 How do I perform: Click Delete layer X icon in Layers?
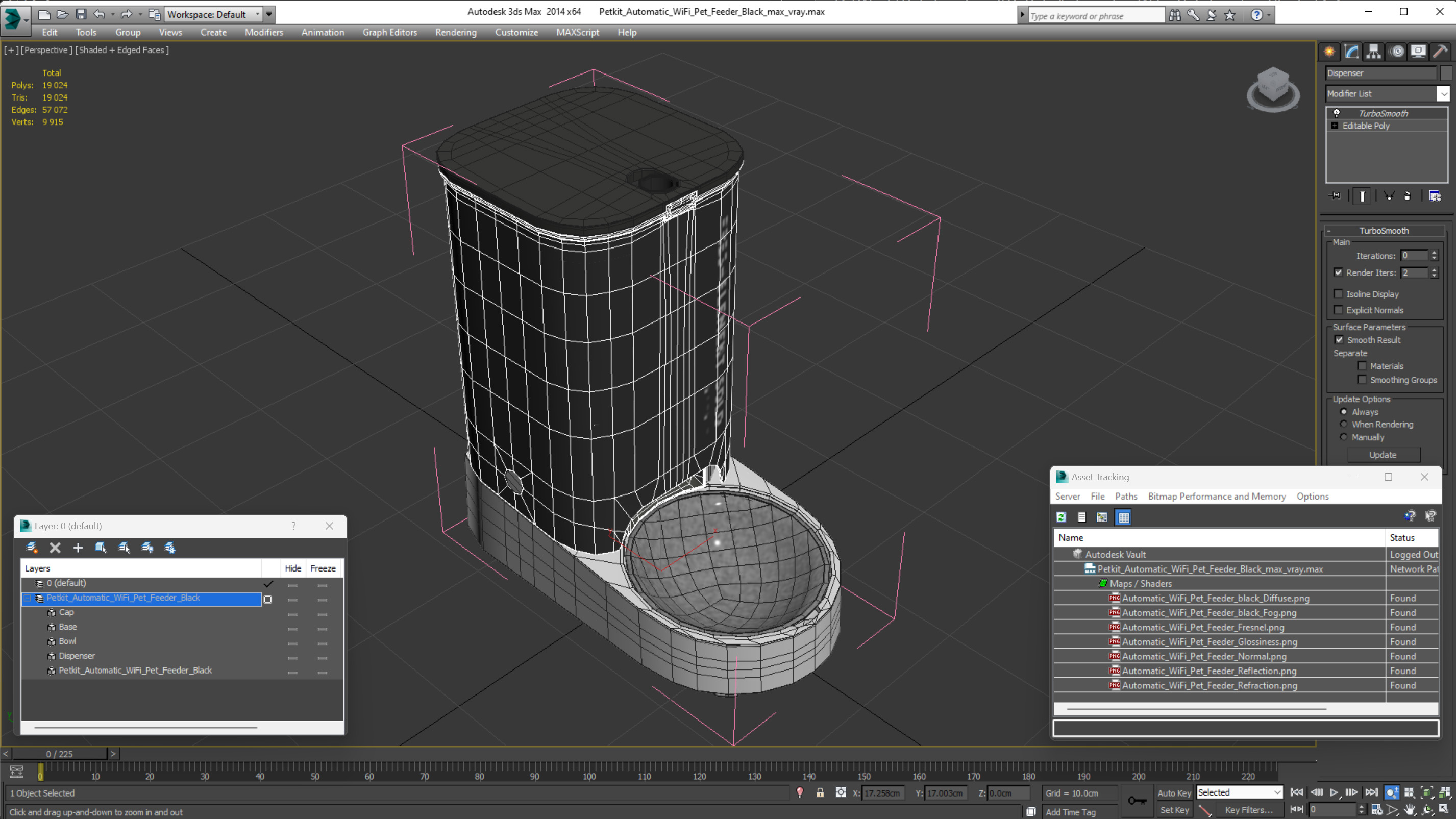click(55, 547)
